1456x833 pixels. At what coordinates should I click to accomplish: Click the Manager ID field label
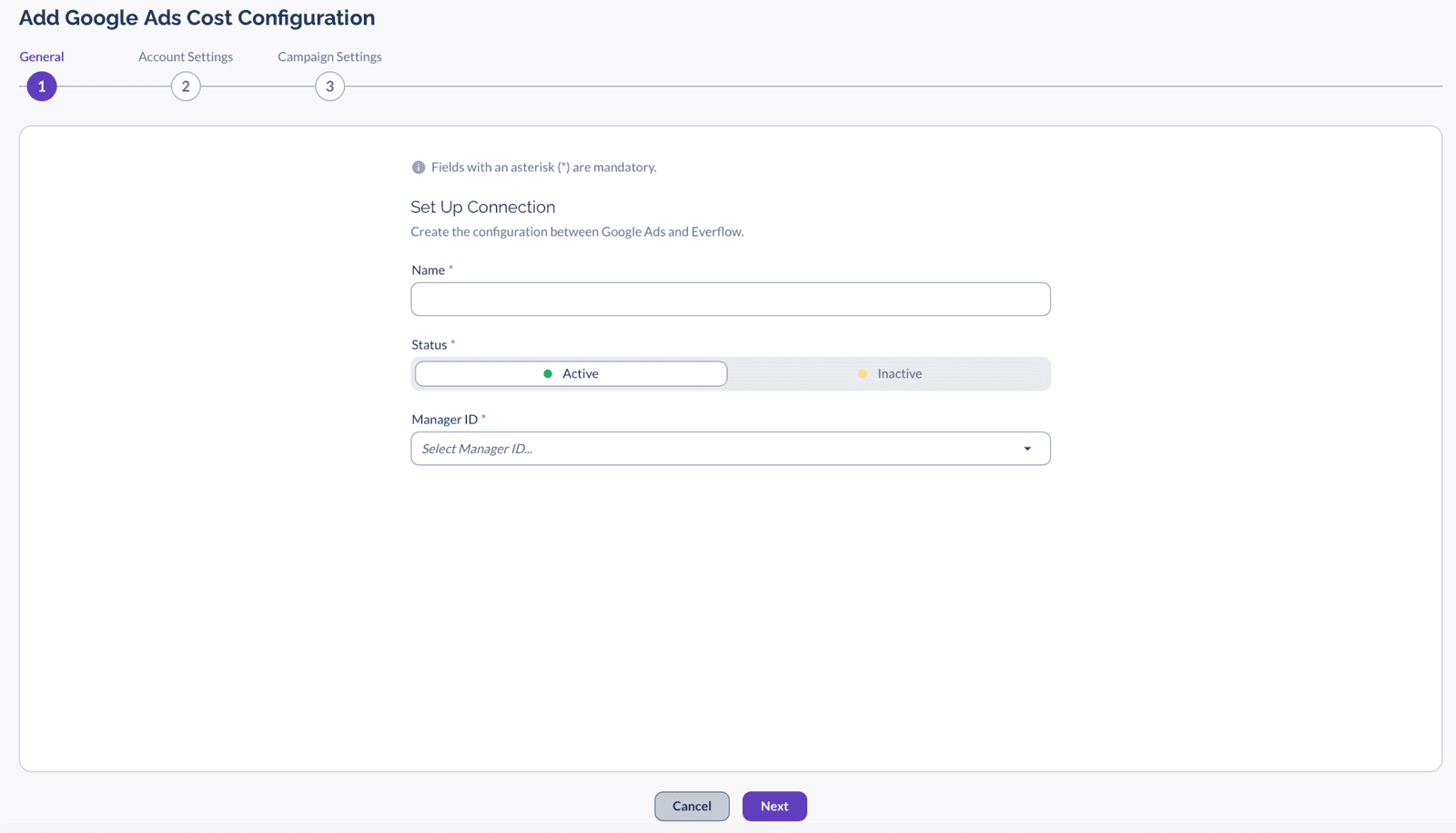pos(444,420)
